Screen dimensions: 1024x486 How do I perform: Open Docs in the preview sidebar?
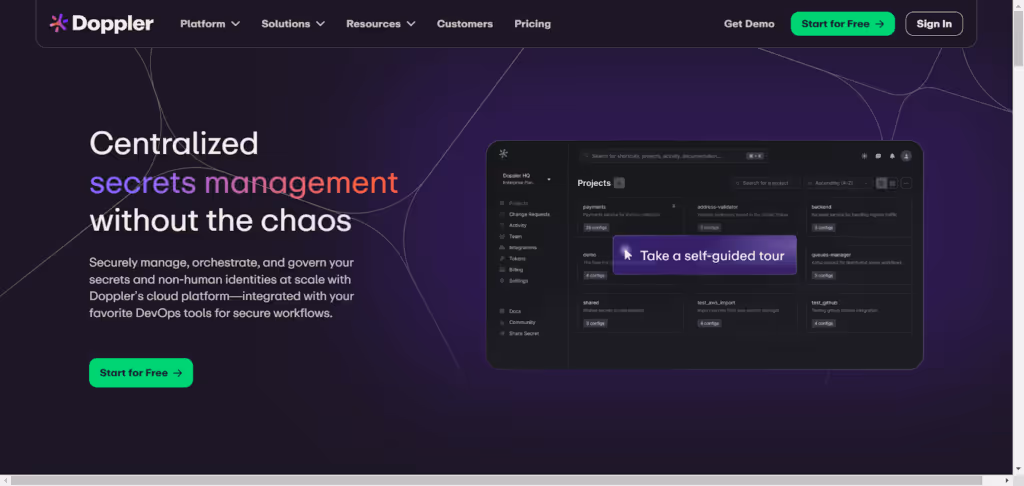point(510,312)
